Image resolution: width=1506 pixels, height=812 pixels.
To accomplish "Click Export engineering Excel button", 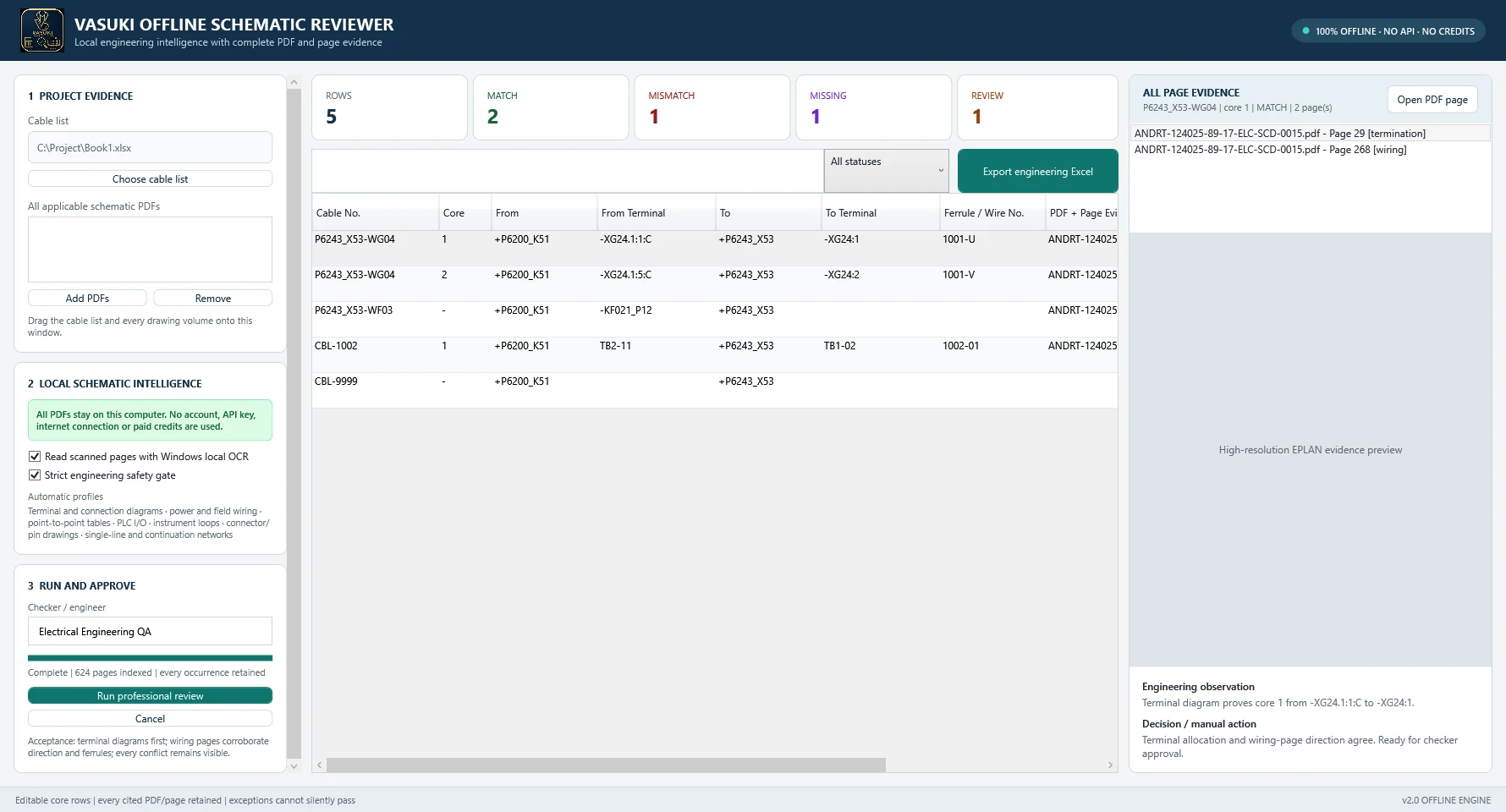I will tap(1037, 171).
